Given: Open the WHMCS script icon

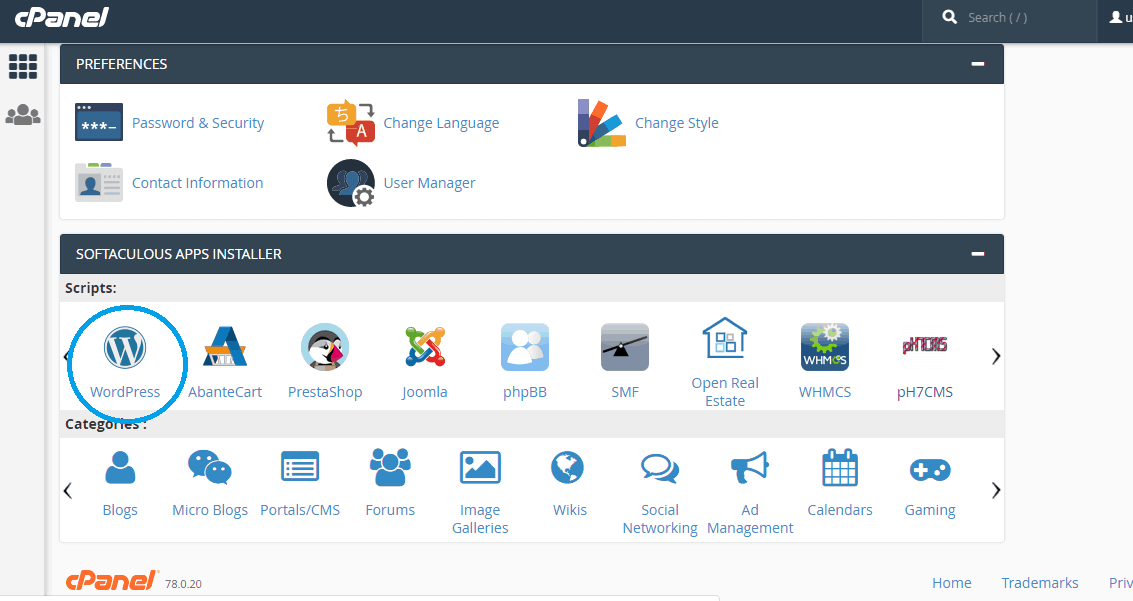Looking at the screenshot, I should click(825, 348).
